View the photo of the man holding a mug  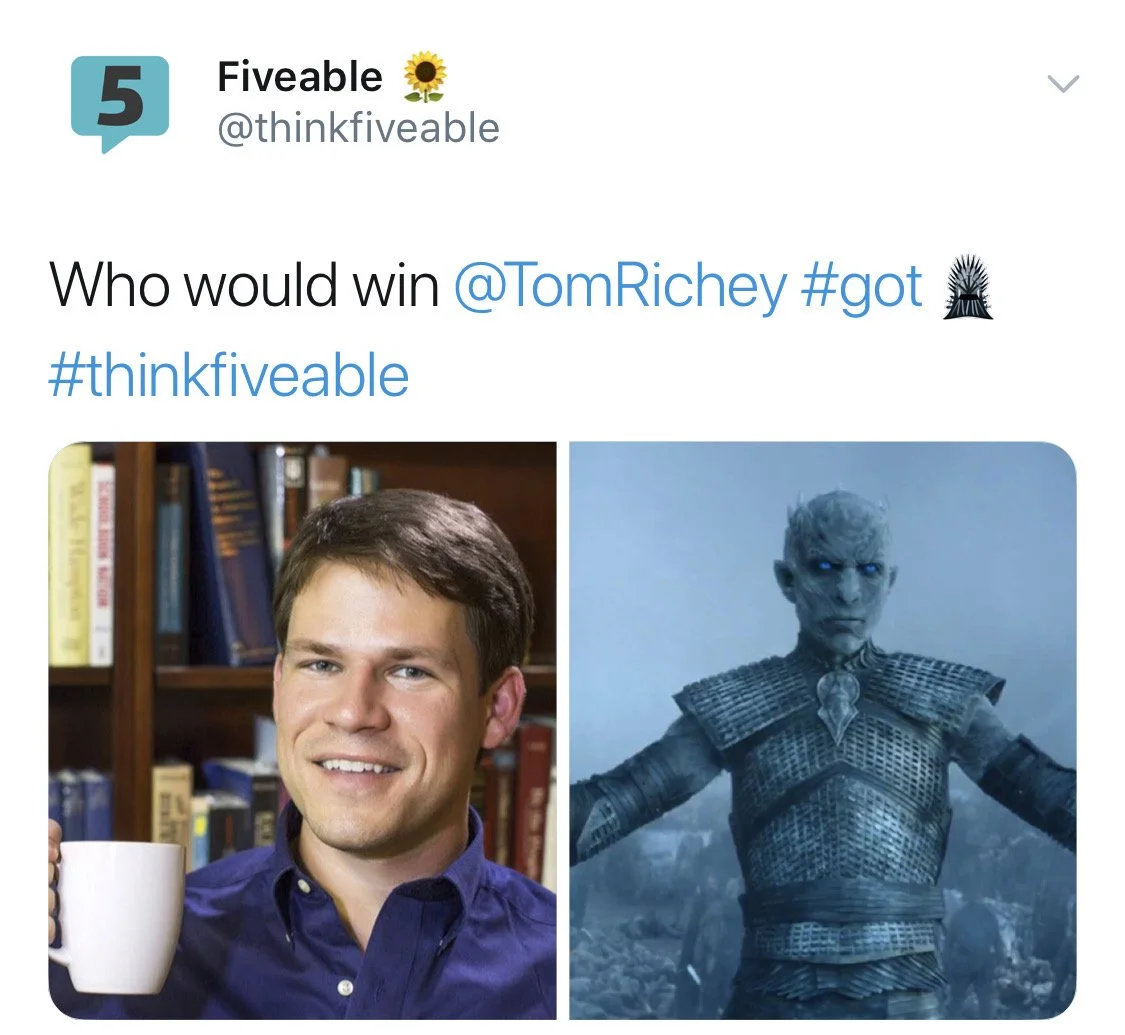302,730
